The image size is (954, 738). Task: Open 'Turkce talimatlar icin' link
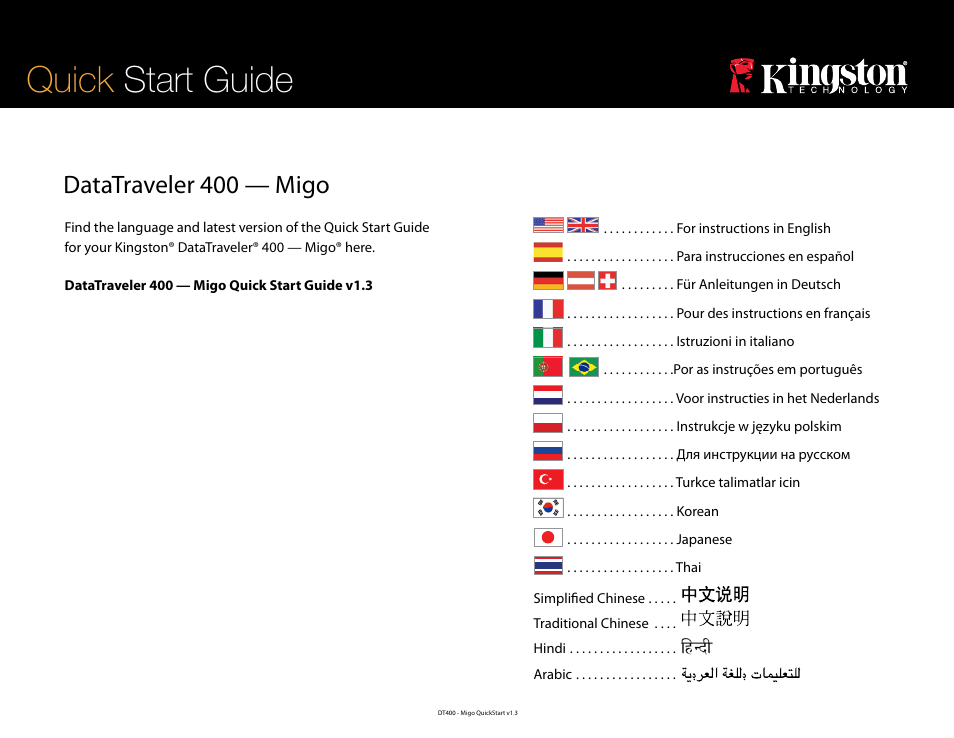[x=738, y=482]
